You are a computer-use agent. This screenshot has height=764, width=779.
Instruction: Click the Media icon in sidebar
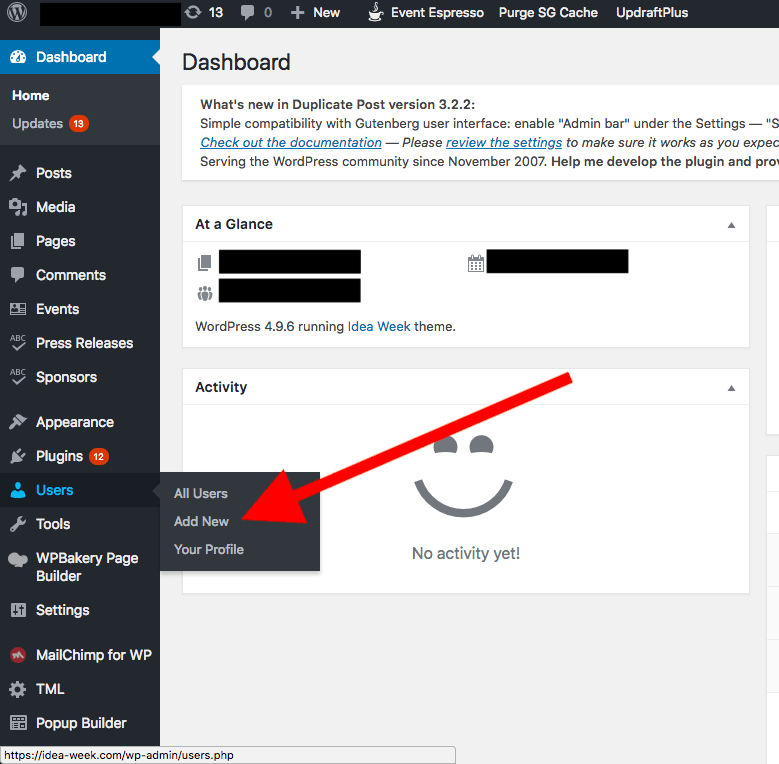click(18, 207)
